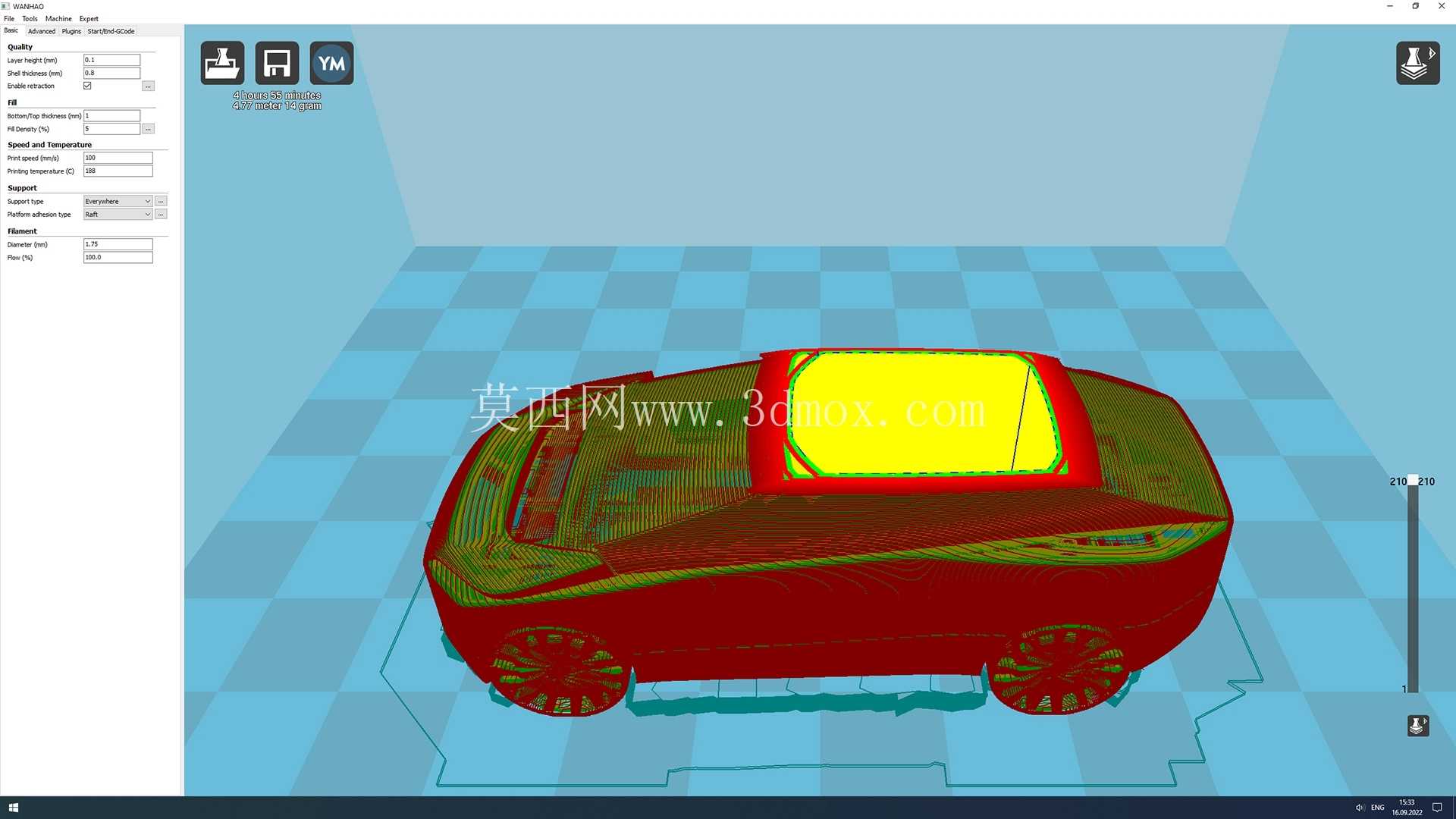Click the YM YouMagine share icon

pyautogui.click(x=331, y=63)
